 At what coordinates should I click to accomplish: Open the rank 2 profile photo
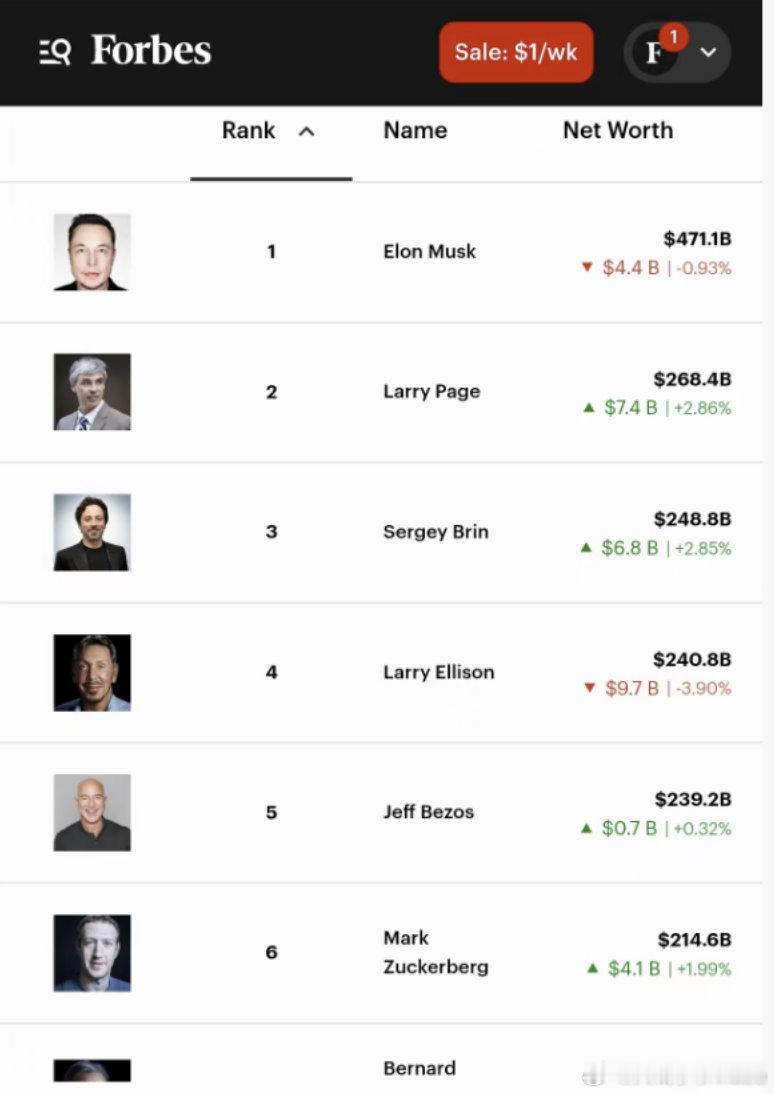[x=92, y=392]
